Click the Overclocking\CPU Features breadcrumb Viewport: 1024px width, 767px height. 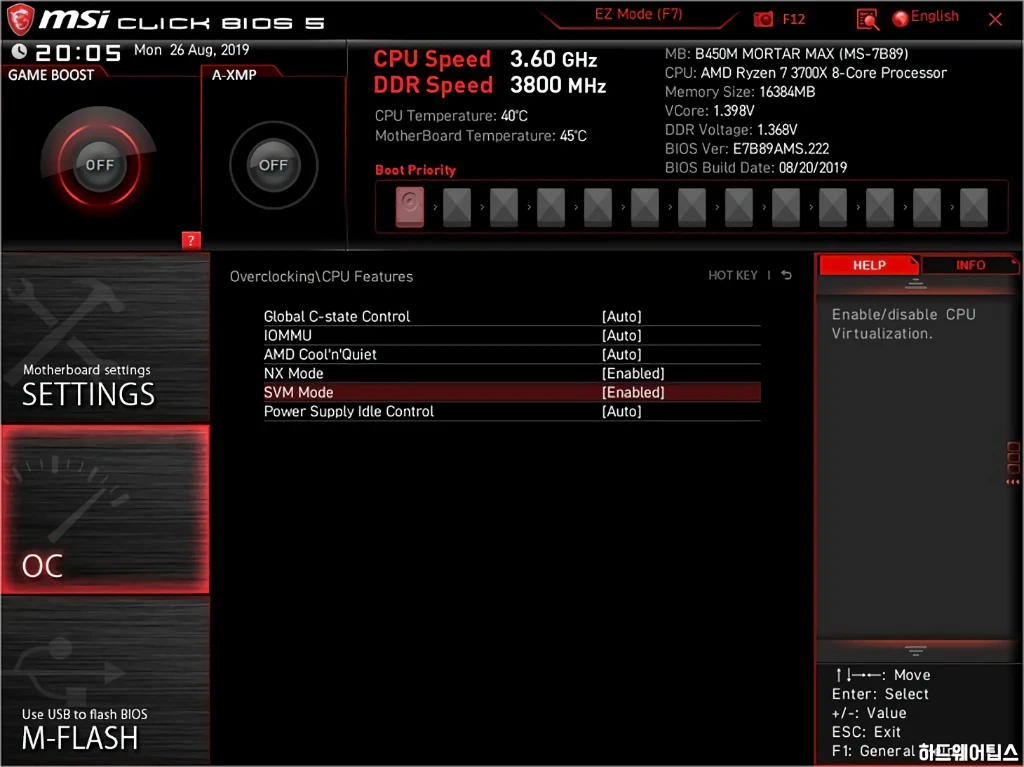(x=321, y=276)
